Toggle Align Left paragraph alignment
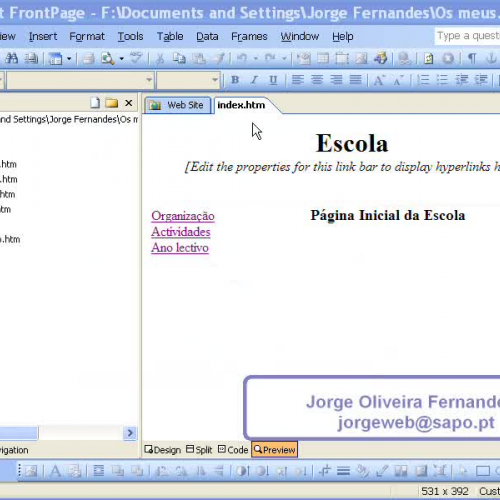 pos(298,80)
